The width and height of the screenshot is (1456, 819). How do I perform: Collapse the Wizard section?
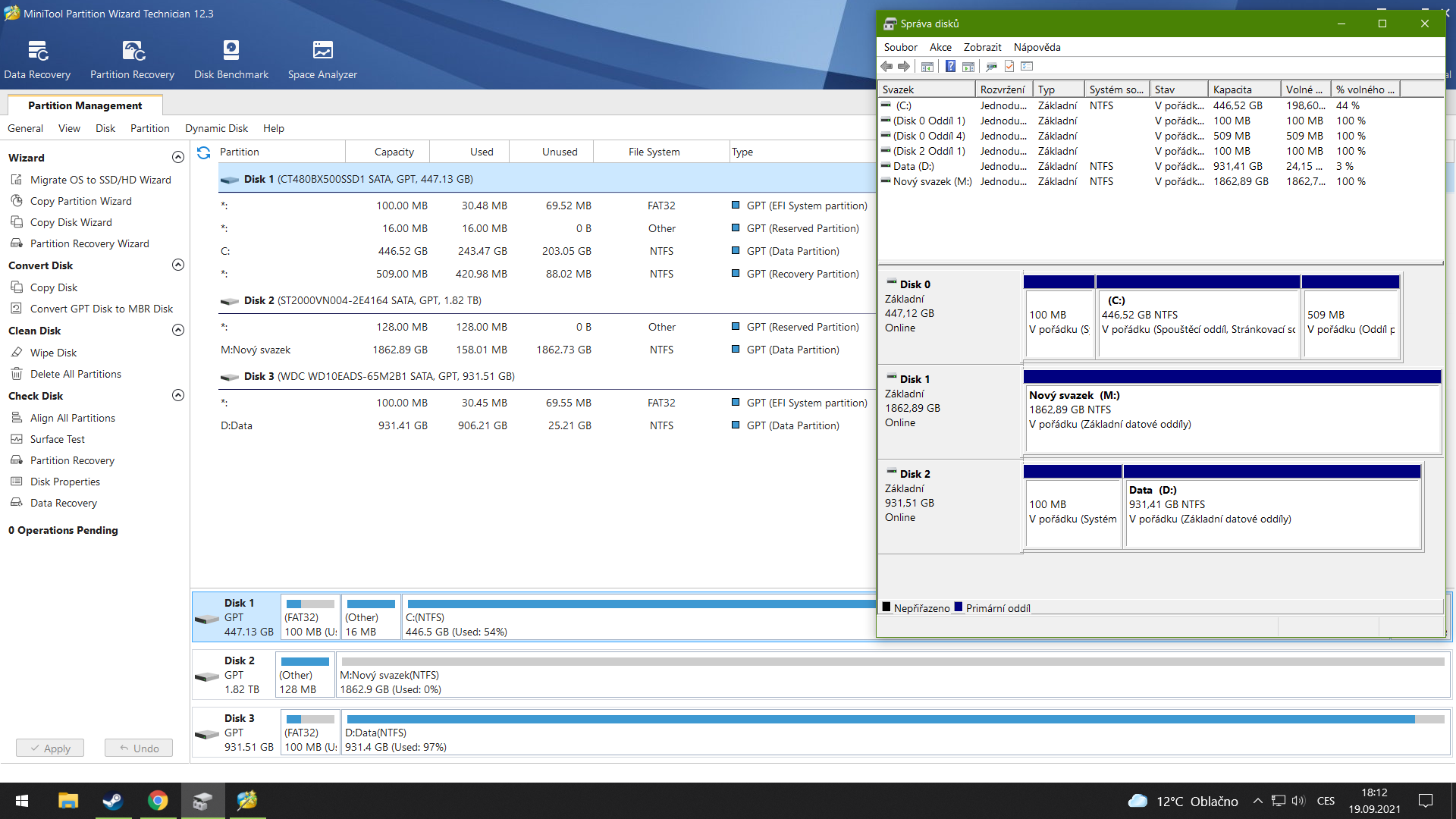pyautogui.click(x=178, y=158)
